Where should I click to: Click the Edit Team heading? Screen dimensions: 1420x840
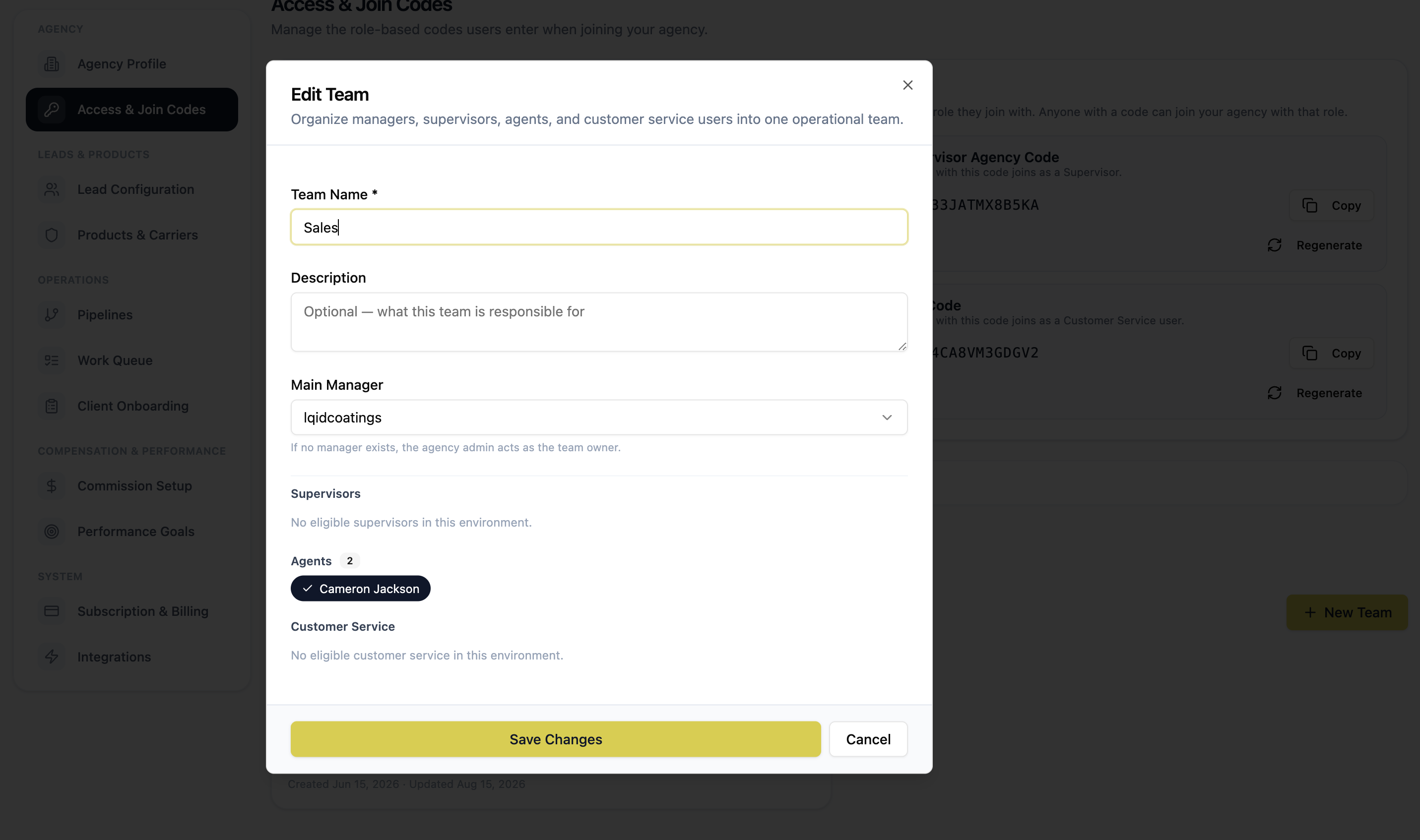click(x=329, y=95)
